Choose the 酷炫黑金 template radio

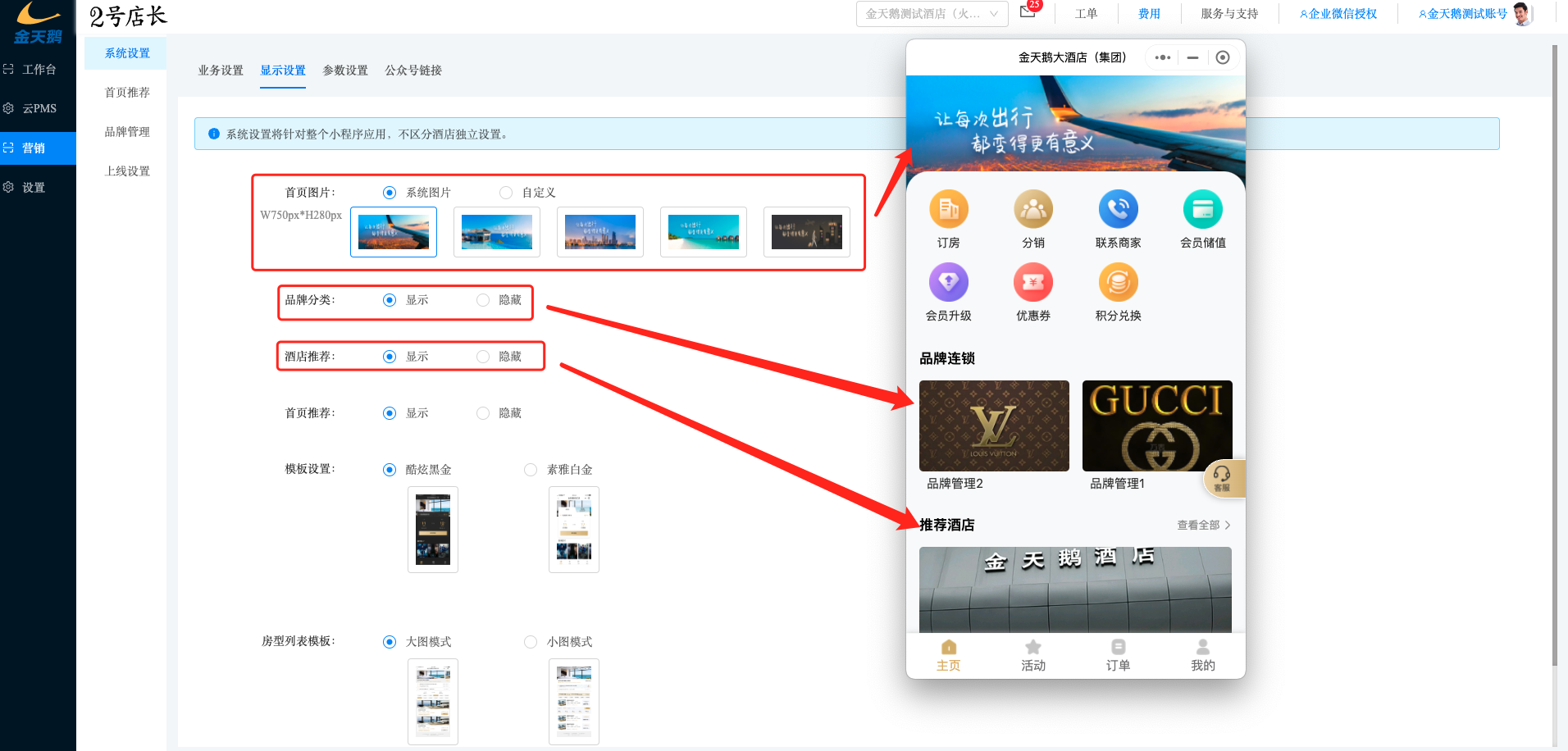(x=390, y=470)
